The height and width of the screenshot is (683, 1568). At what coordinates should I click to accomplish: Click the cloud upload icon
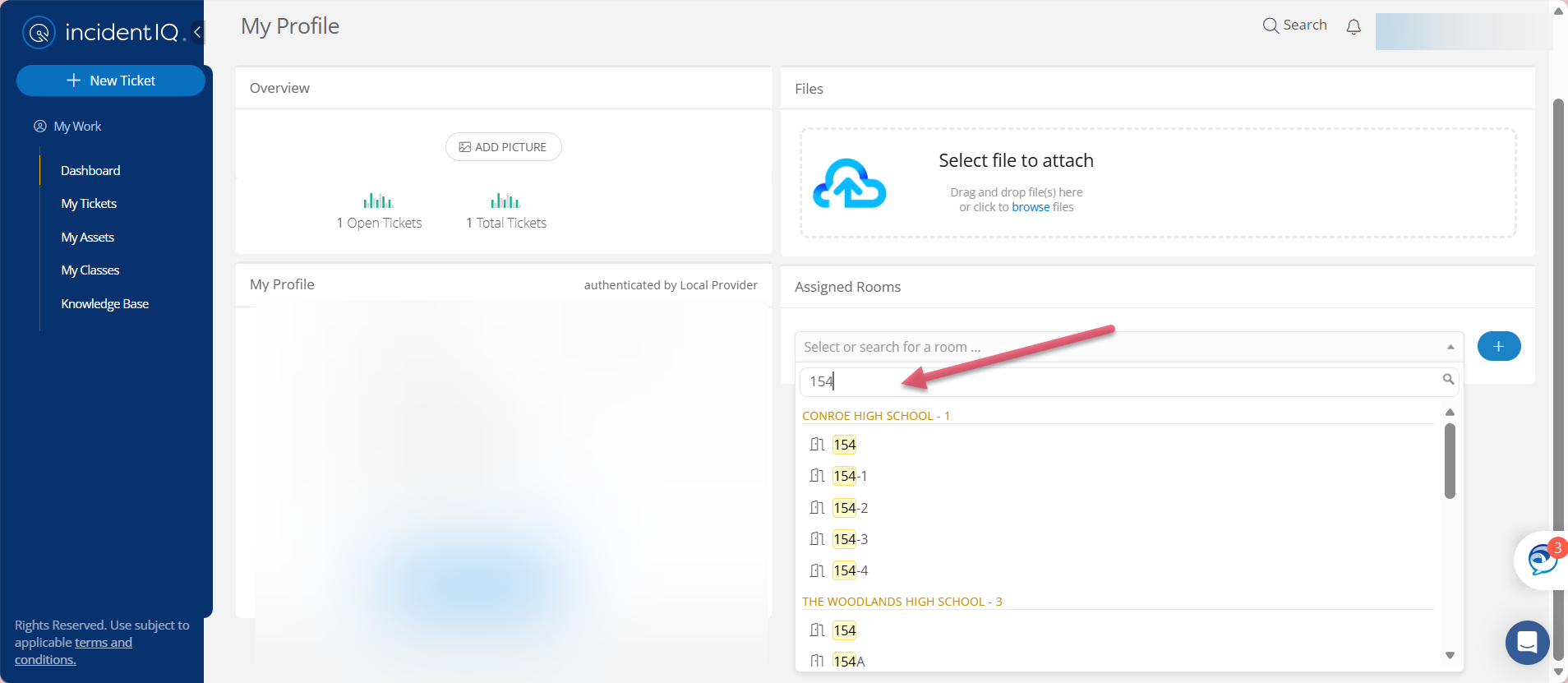(x=850, y=183)
